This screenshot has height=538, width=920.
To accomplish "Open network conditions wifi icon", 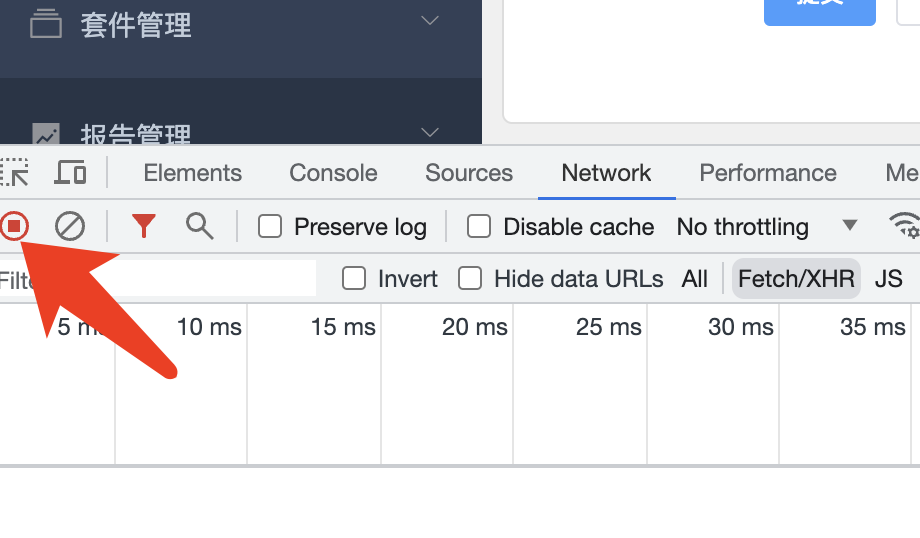I will [x=905, y=226].
